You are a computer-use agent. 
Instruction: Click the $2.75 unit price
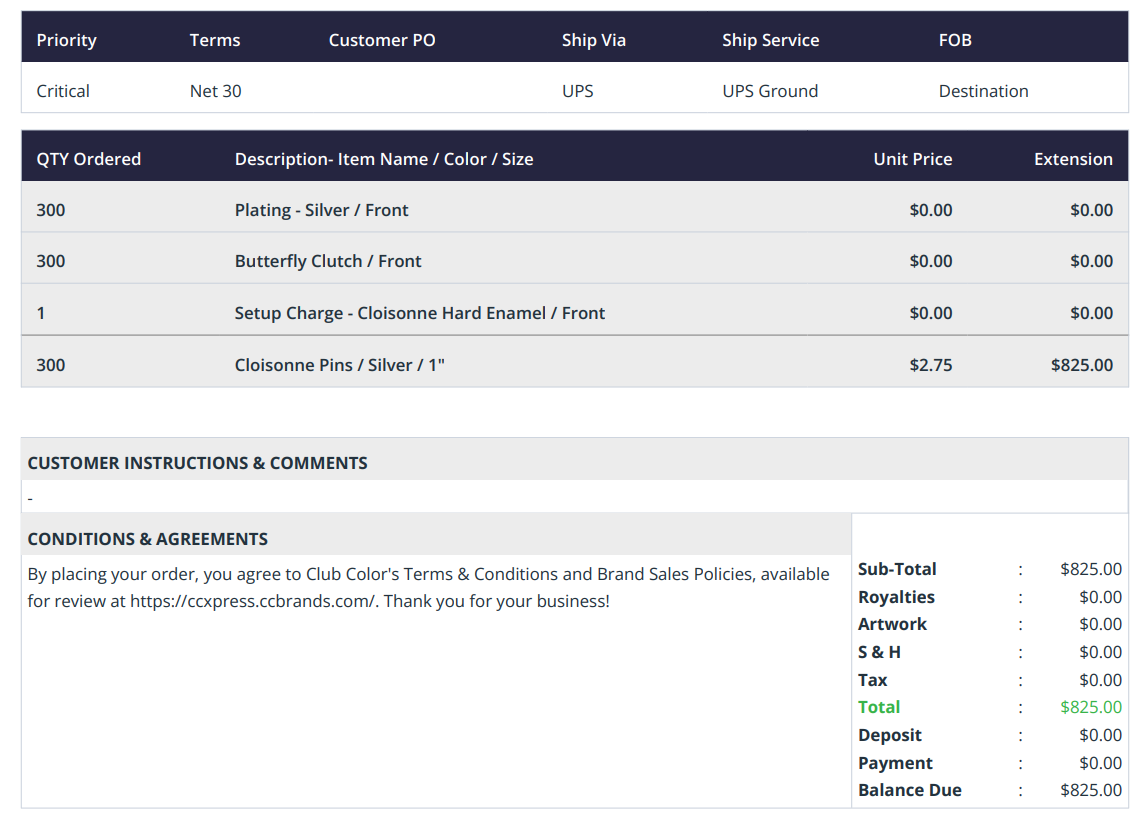[931, 365]
